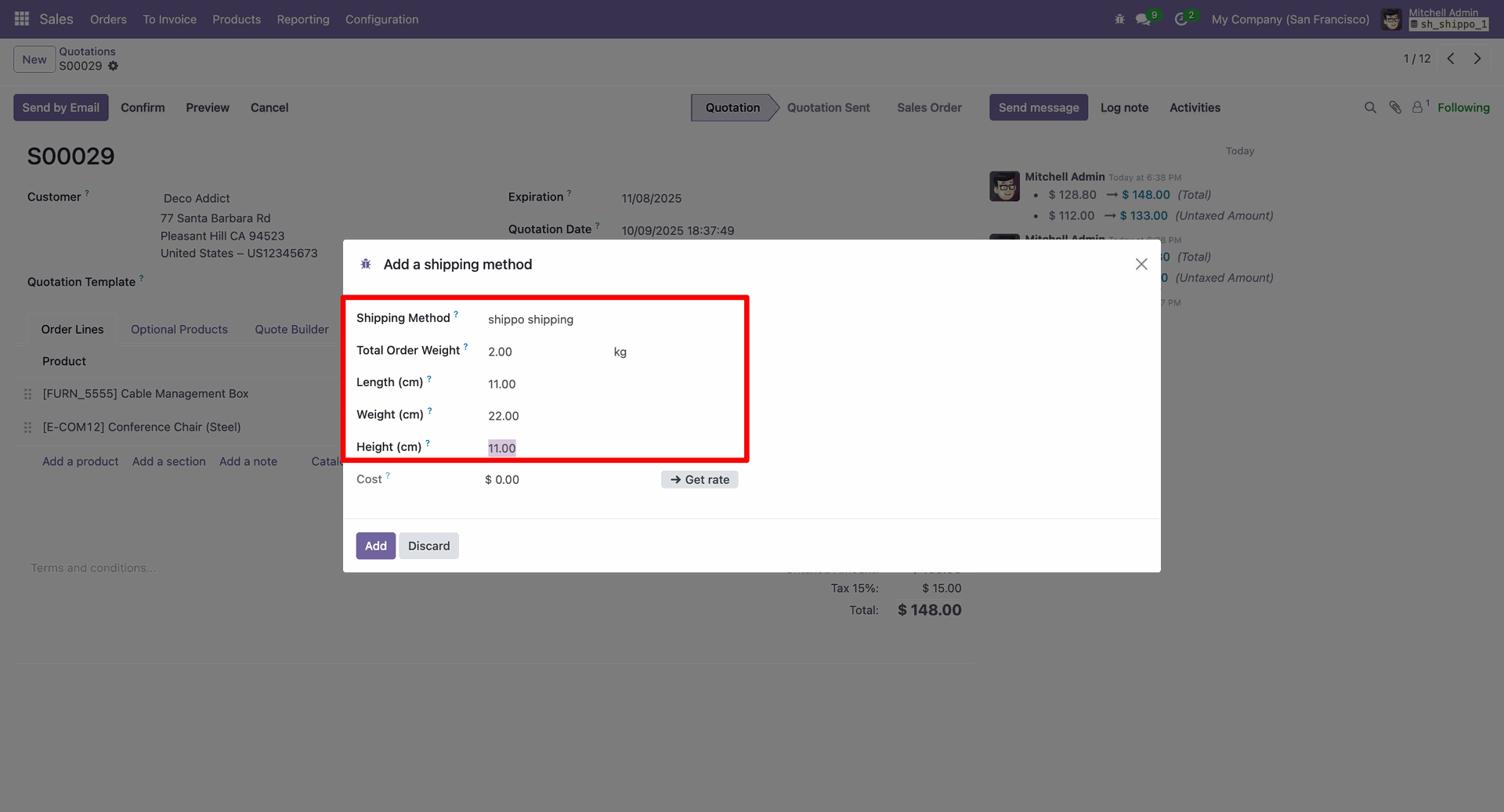Click the Send by Email button
This screenshot has width=1504, height=812.
pos(61,107)
